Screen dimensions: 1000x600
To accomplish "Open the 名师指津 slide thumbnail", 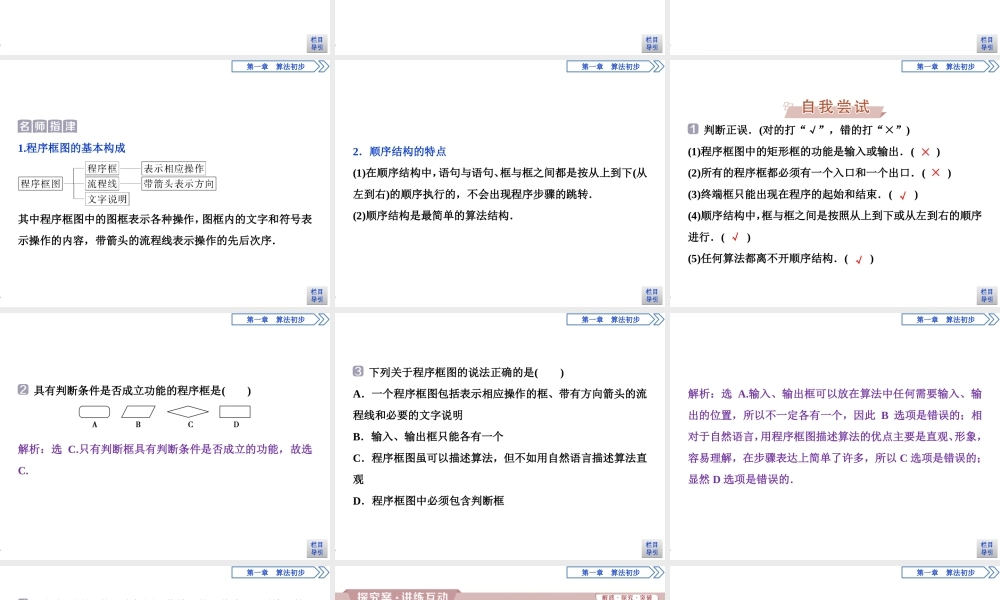I will (x=165, y=183).
